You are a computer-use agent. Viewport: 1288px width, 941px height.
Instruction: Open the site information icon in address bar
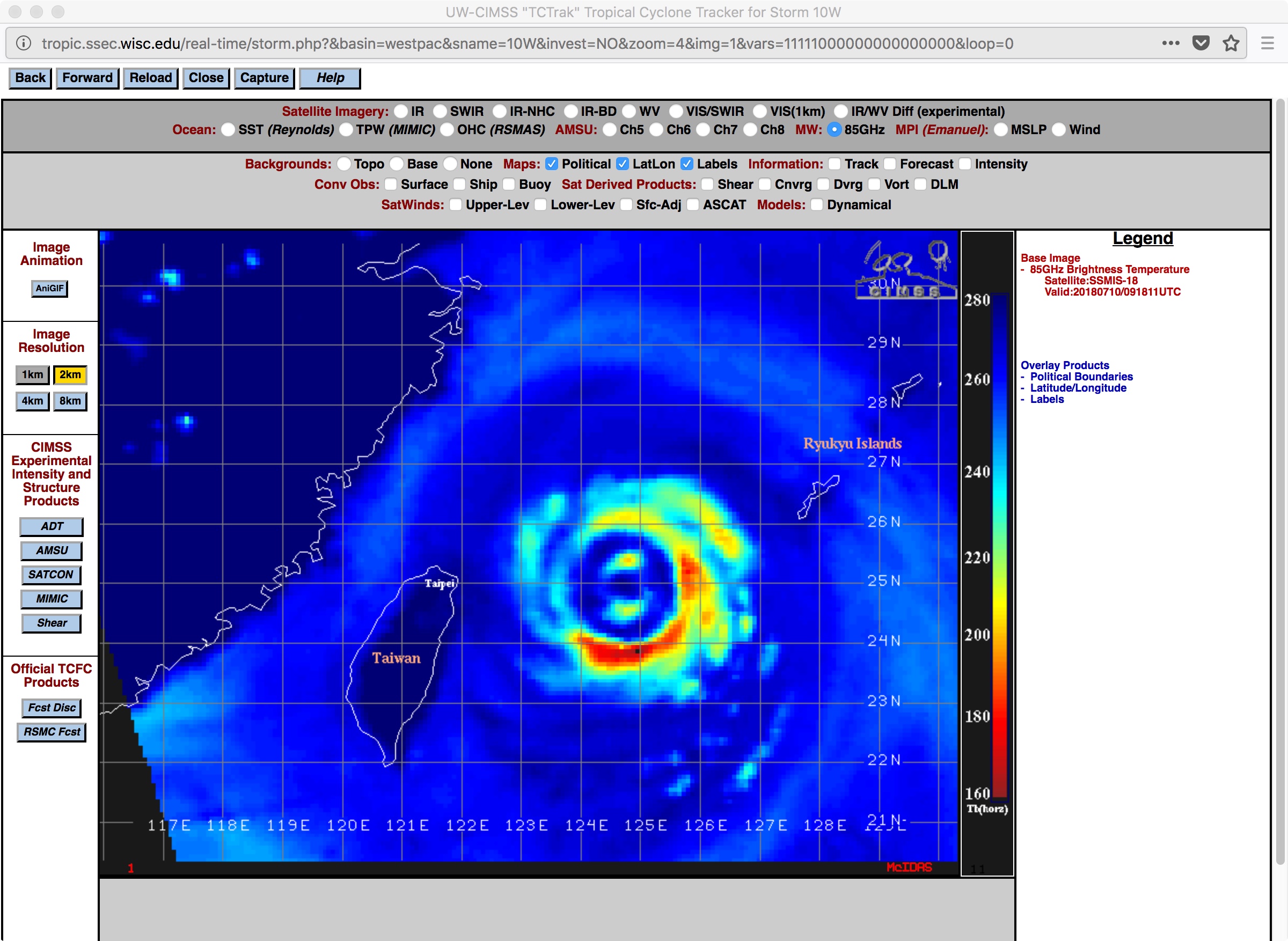pyautogui.click(x=24, y=43)
